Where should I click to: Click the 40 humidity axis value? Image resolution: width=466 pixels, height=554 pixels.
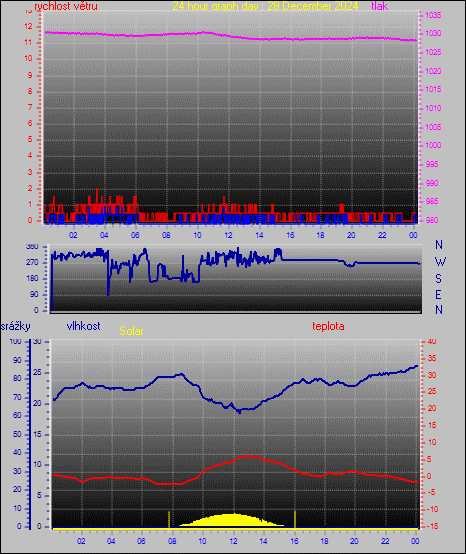[17, 452]
